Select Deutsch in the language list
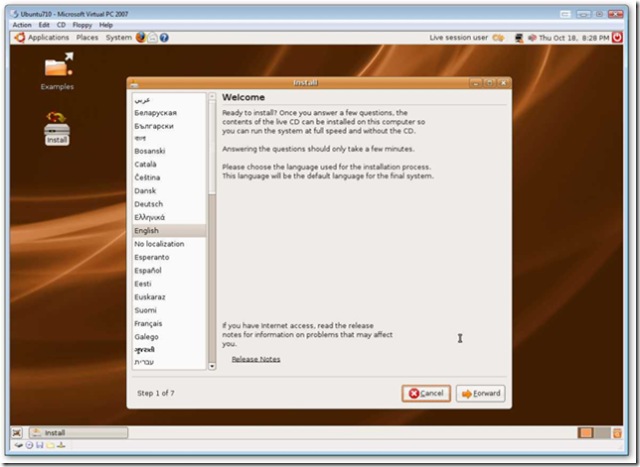640x467 pixels. (148, 204)
